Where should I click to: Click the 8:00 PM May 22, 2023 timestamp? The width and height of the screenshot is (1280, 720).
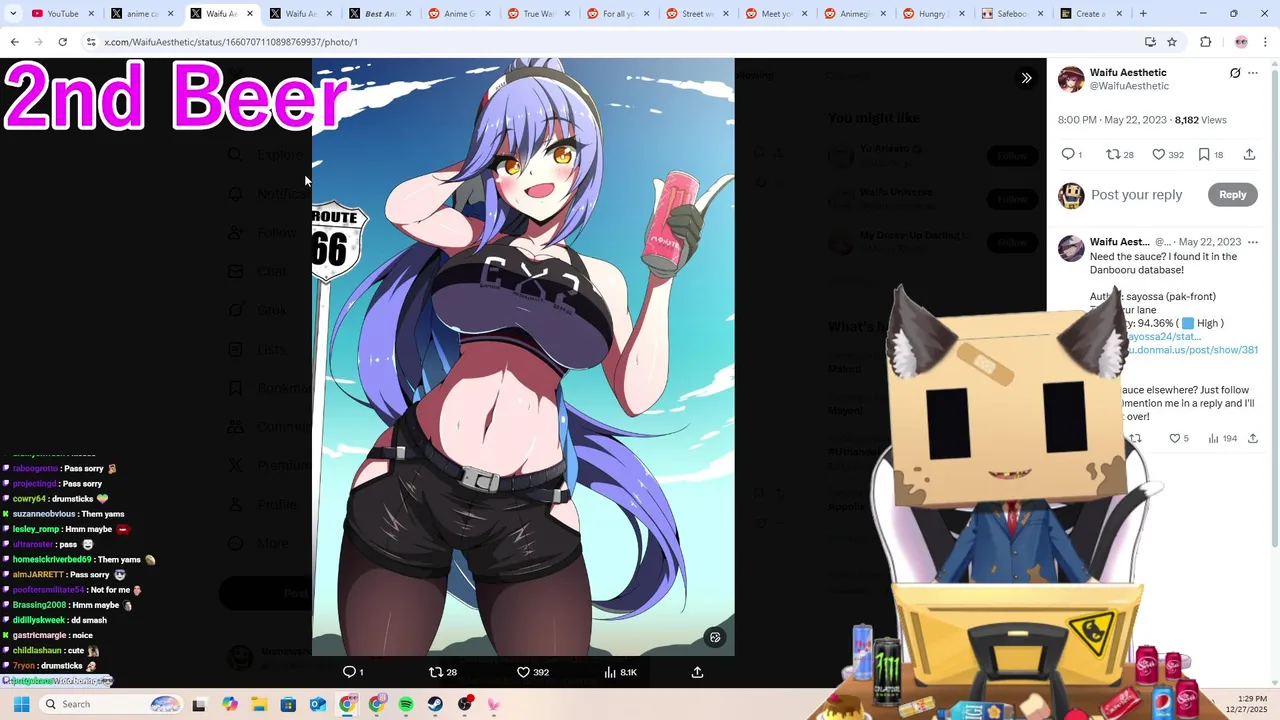1112,120
